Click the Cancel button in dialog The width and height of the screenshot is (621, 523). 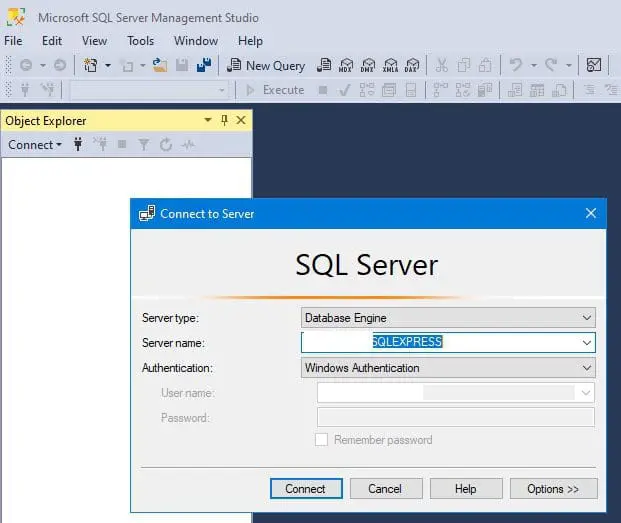(386, 489)
